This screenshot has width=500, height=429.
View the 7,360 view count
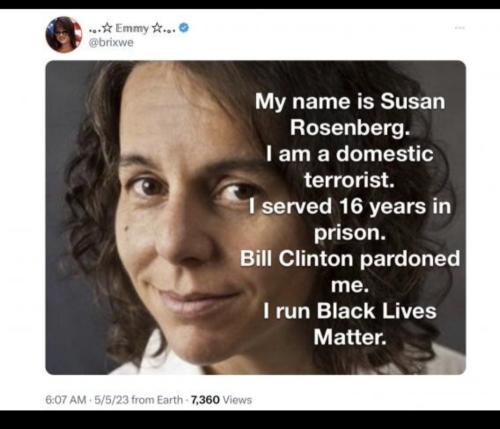205,399
